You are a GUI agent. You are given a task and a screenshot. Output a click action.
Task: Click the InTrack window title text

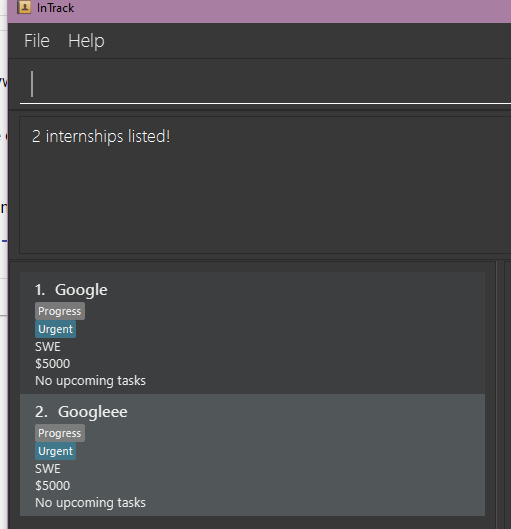coord(55,8)
